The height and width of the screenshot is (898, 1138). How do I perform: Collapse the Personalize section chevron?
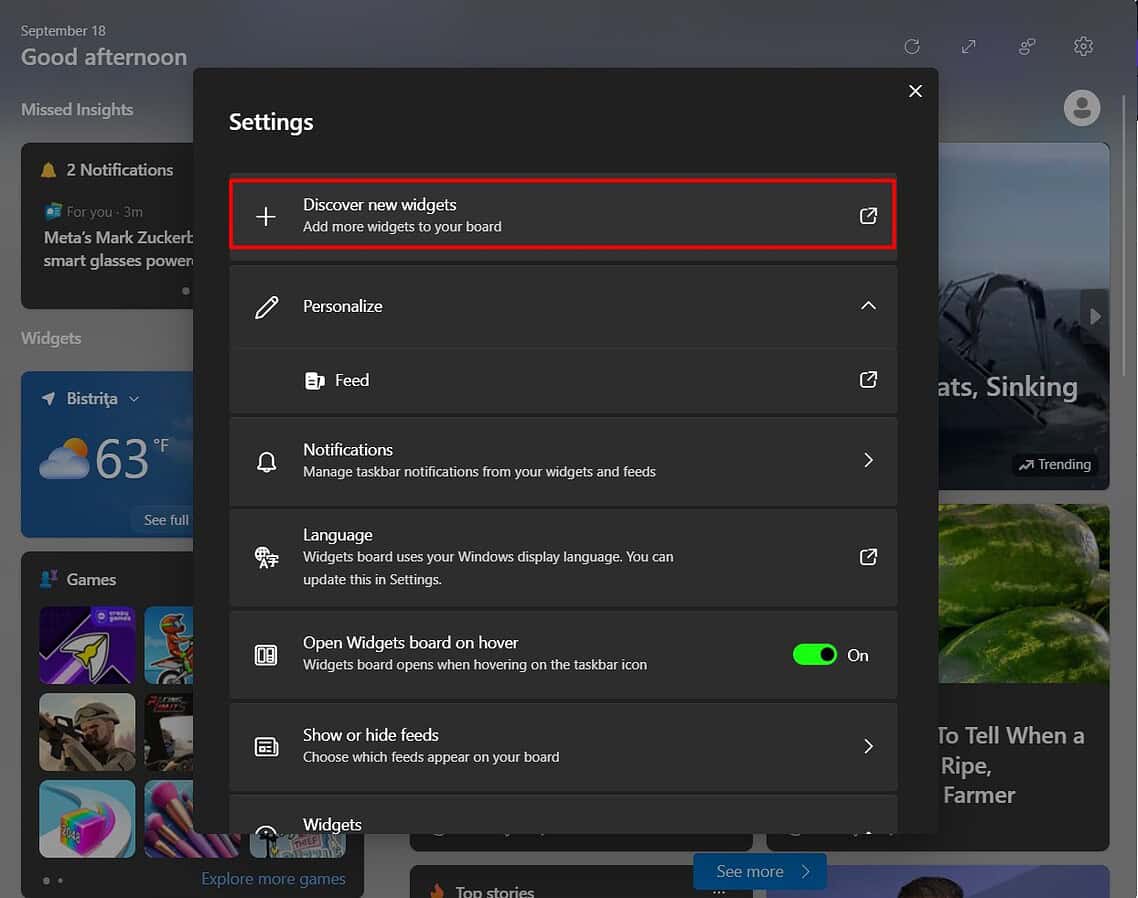click(x=868, y=306)
